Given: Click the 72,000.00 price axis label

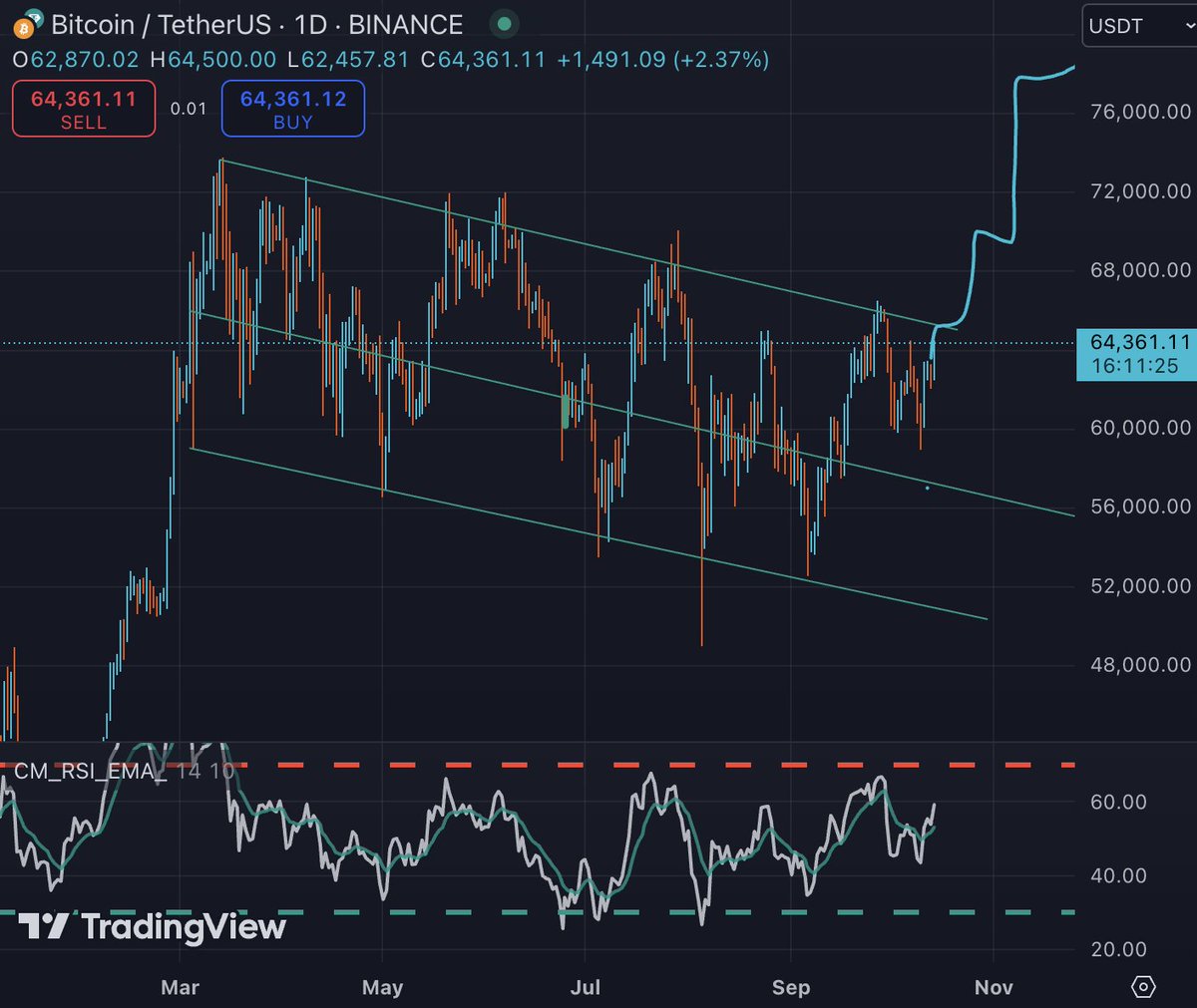Looking at the screenshot, I should tap(1141, 190).
